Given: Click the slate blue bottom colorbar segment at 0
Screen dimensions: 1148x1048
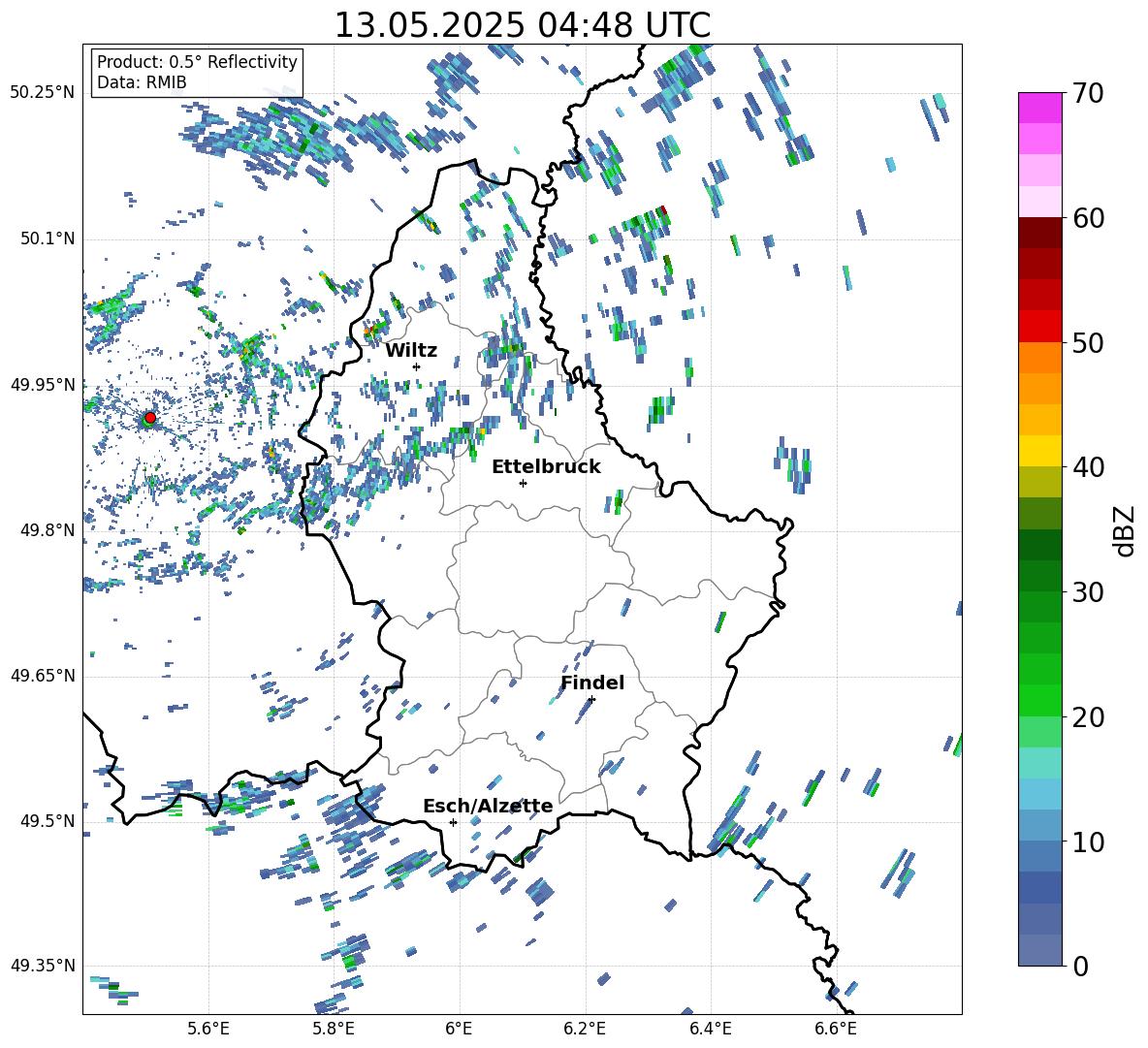Looking at the screenshot, I should pos(1040,950).
